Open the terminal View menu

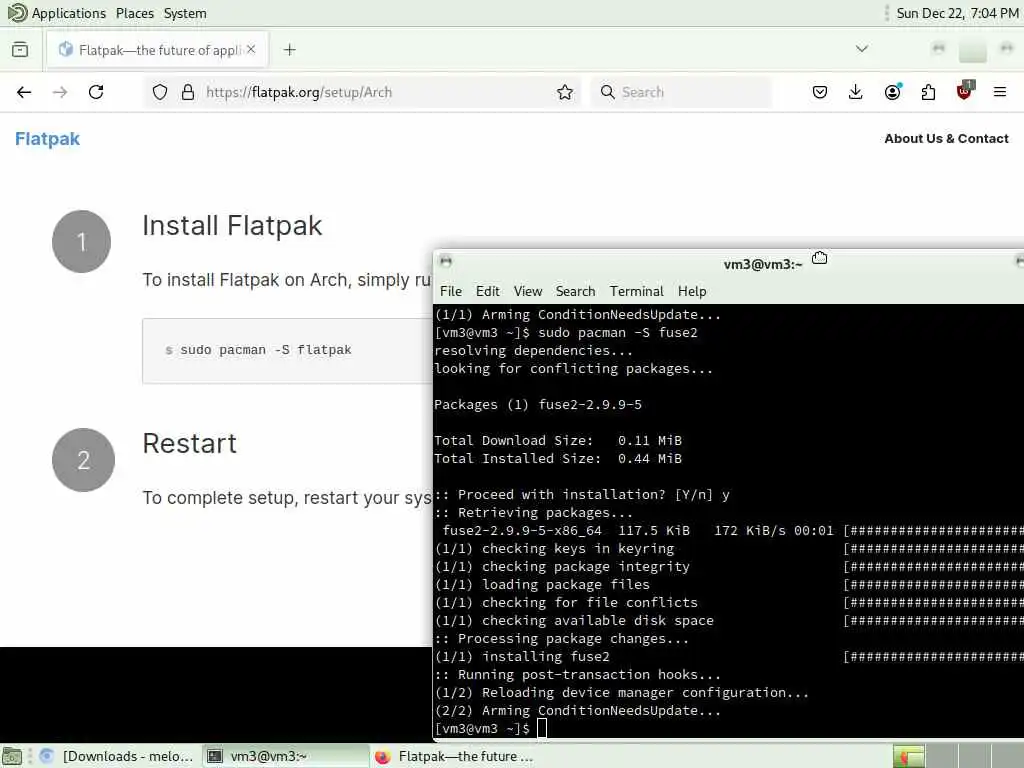pyautogui.click(x=528, y=291)
